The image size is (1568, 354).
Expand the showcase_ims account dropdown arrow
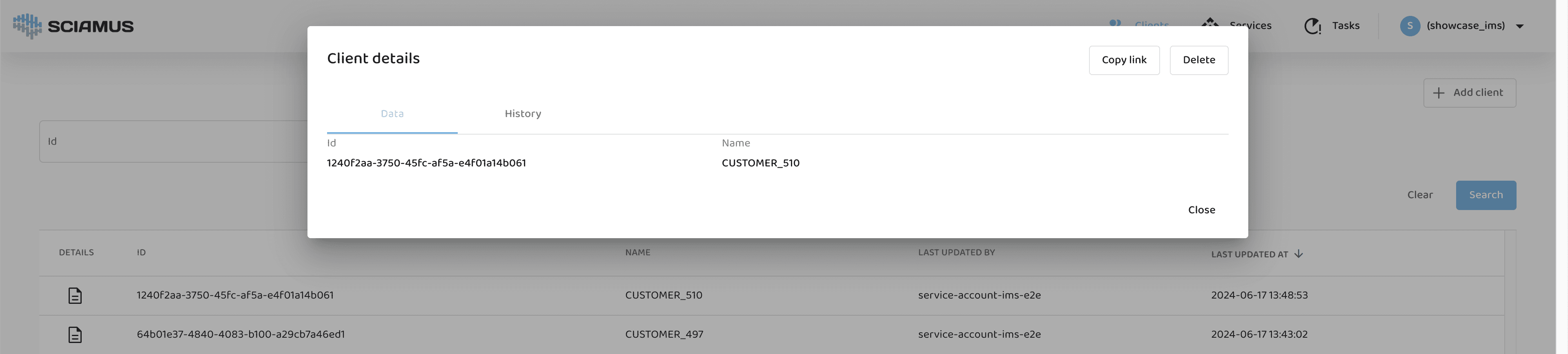coord(1519,26)
